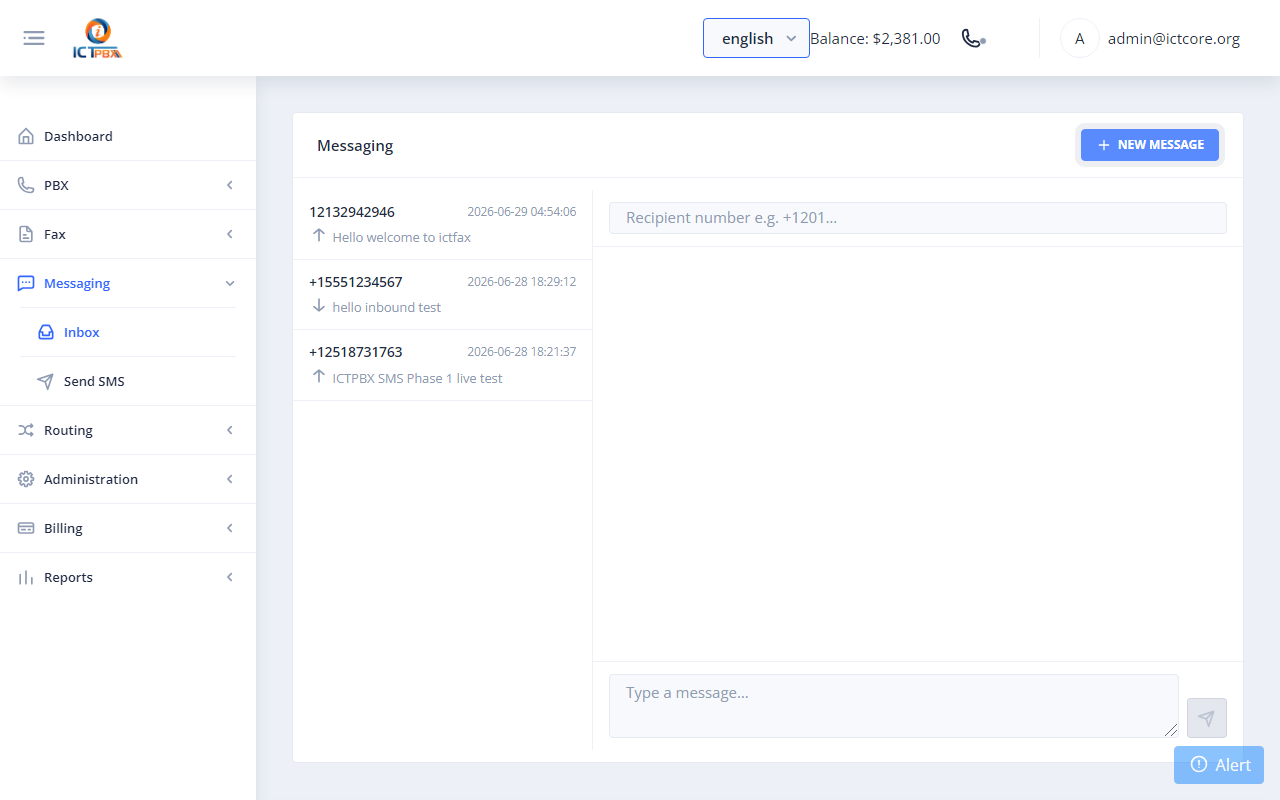This screenshot has height=800, width=1280.
Task: Click the ICTPBX logo
Action: click(x=97, y=39)
